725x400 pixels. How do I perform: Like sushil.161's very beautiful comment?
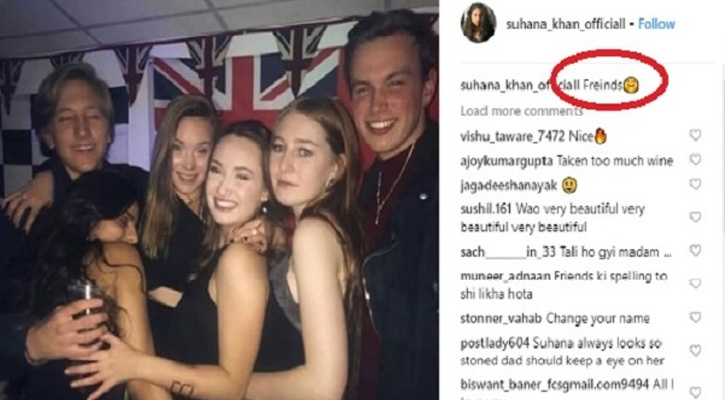pyautogui.click(x=695, y=217)
